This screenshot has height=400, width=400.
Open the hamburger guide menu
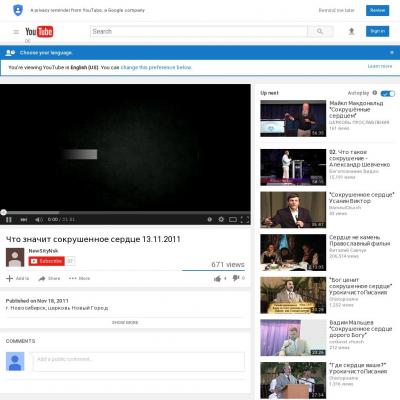16,32
